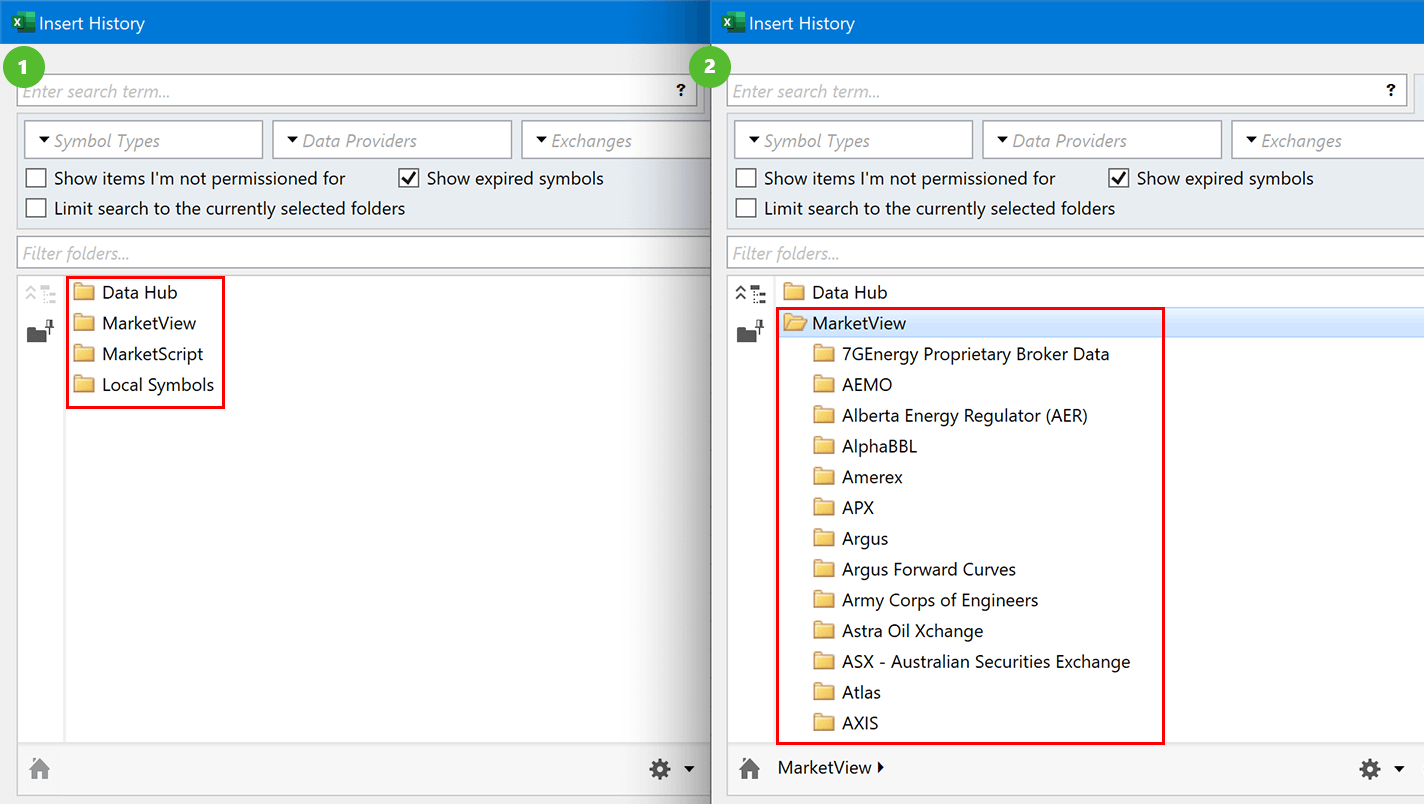Toggle 'Limit search to selected folders' in left window

click(x=36, y=209)
